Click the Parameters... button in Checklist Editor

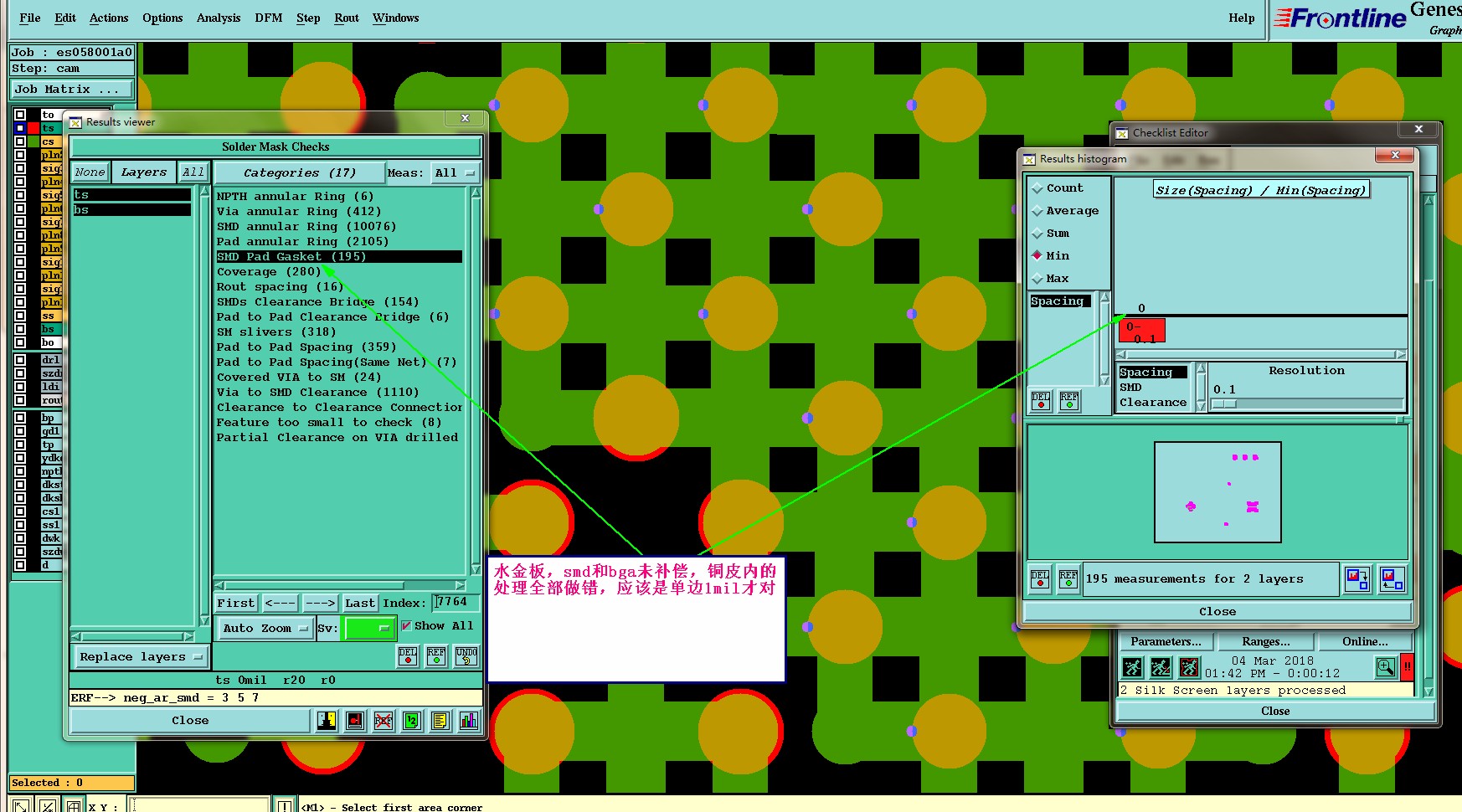click(x=1166, y=641)
